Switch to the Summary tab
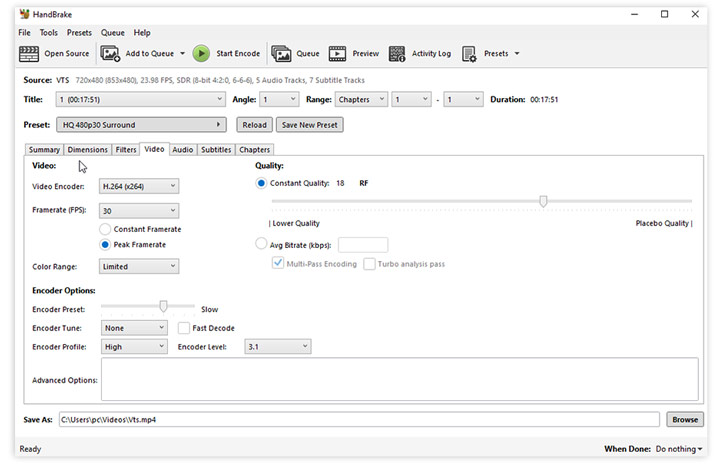 (x=44, y=150)
